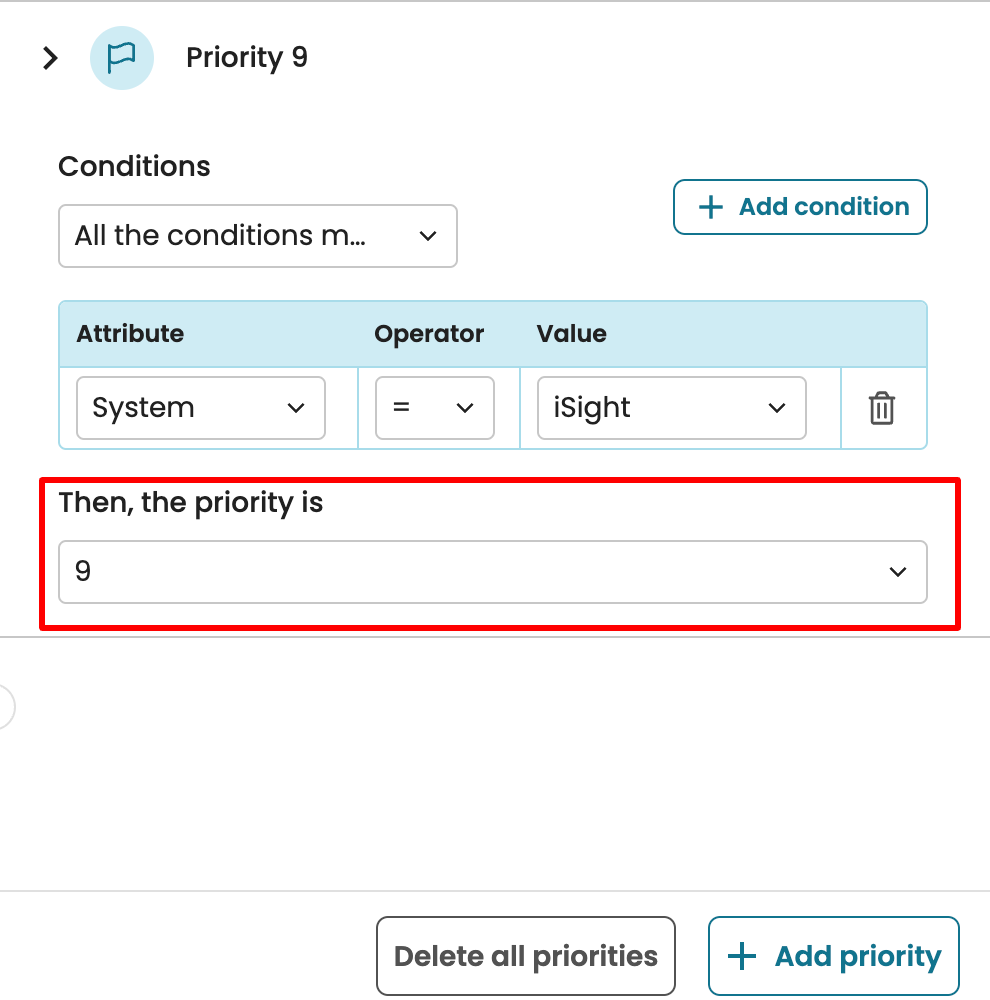990x1000 pixels.
Task: Open the iSight value dropdown
Action: 671,408
